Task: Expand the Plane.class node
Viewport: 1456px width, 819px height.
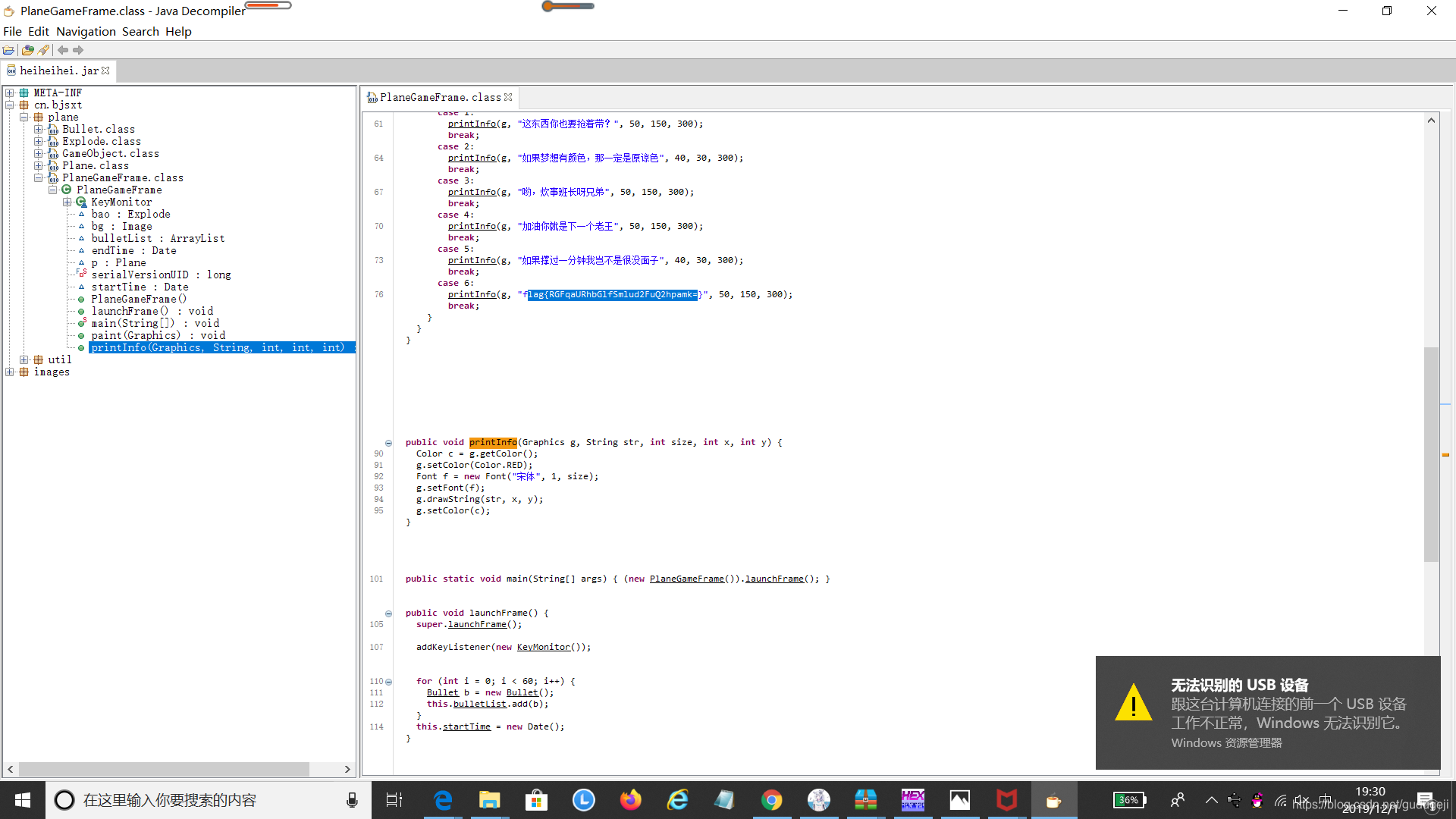Action: pos(39,165)
